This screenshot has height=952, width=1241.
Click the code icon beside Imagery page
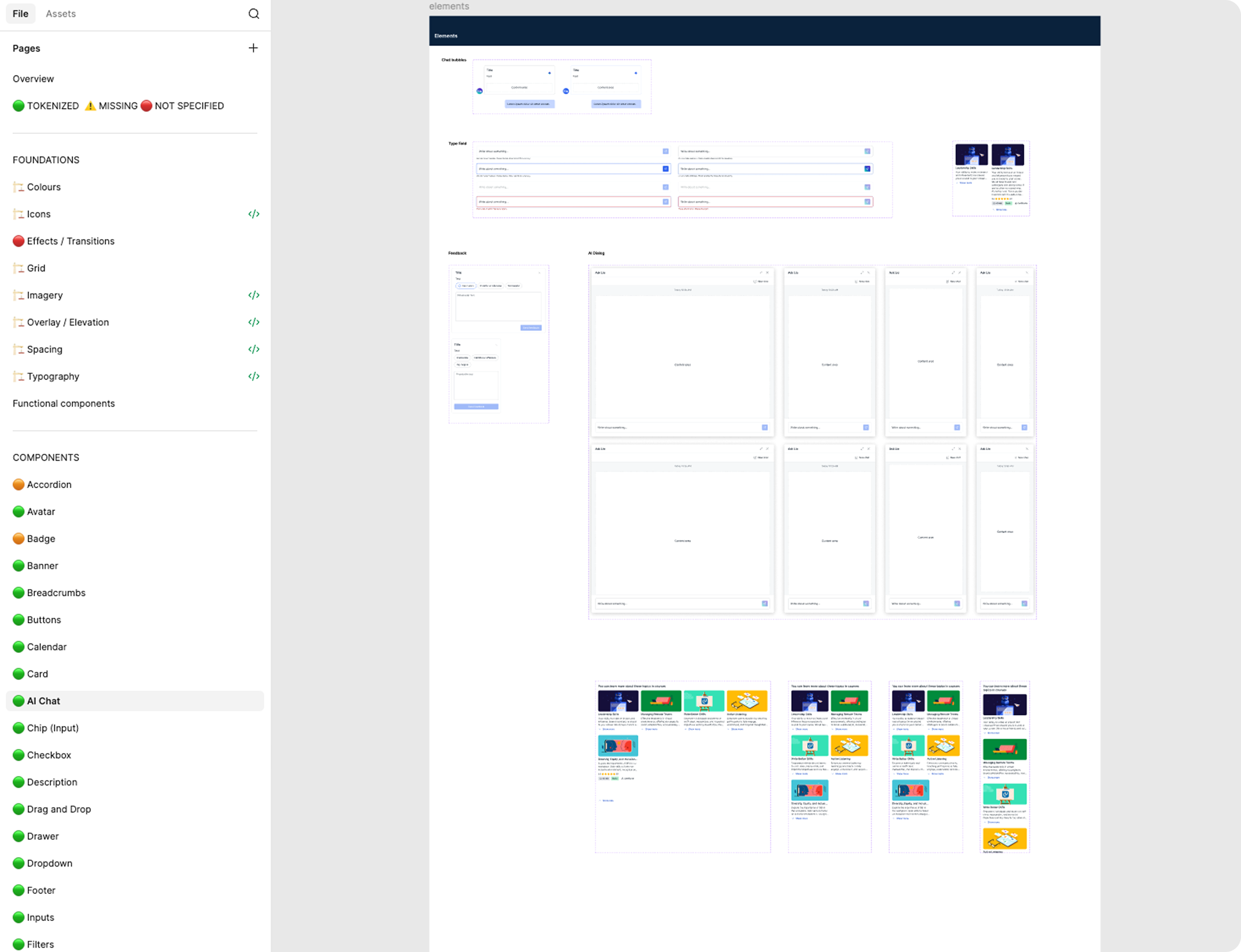(x=254, y=295)
